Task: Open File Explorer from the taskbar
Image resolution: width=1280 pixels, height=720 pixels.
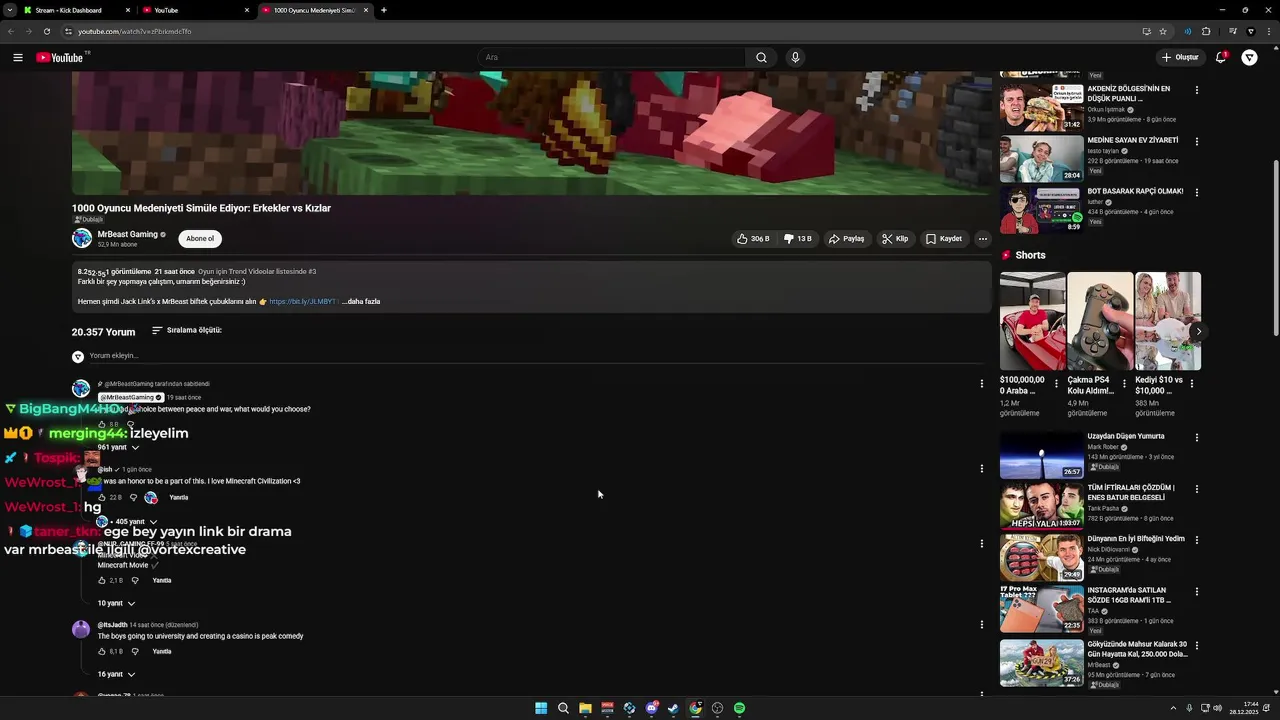Action: 585,708
